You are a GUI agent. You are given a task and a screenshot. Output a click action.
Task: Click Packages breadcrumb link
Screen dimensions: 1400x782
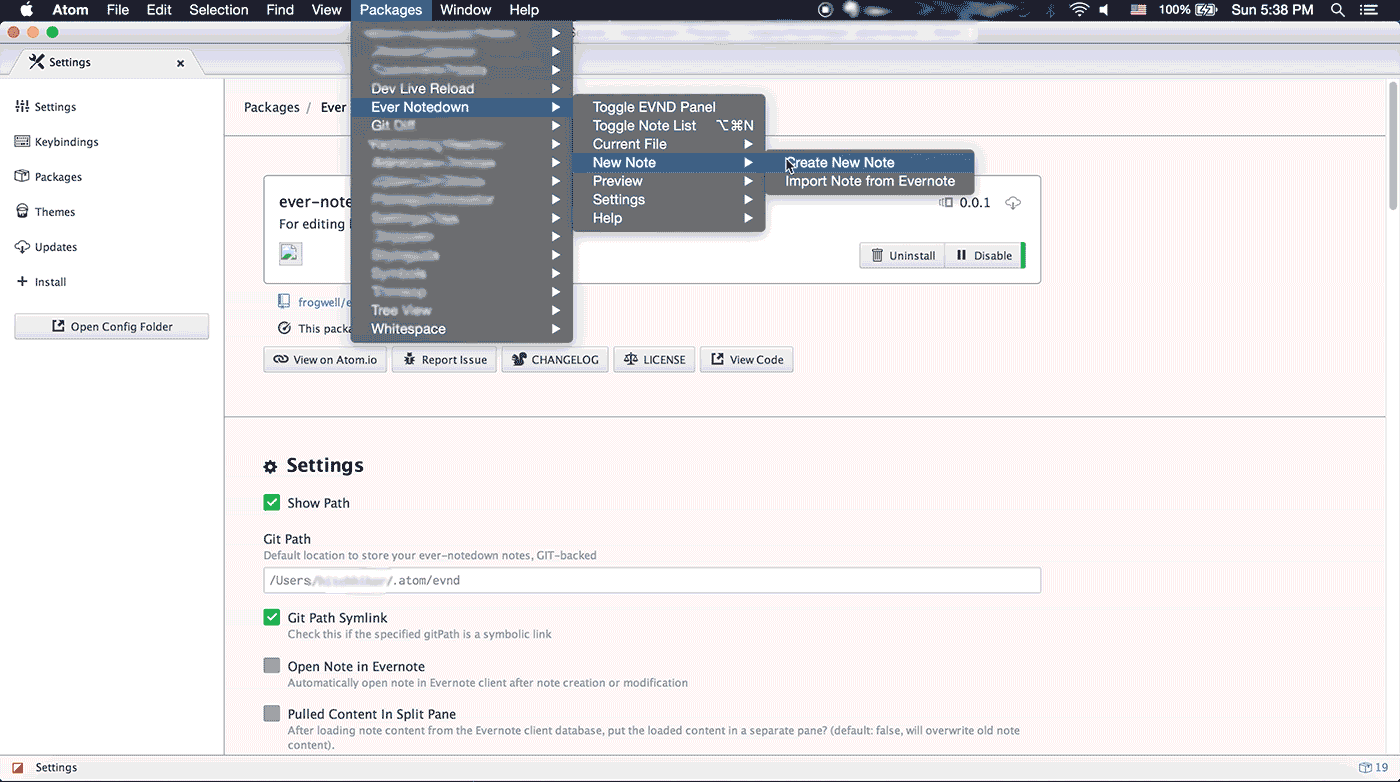coord(272,107)
